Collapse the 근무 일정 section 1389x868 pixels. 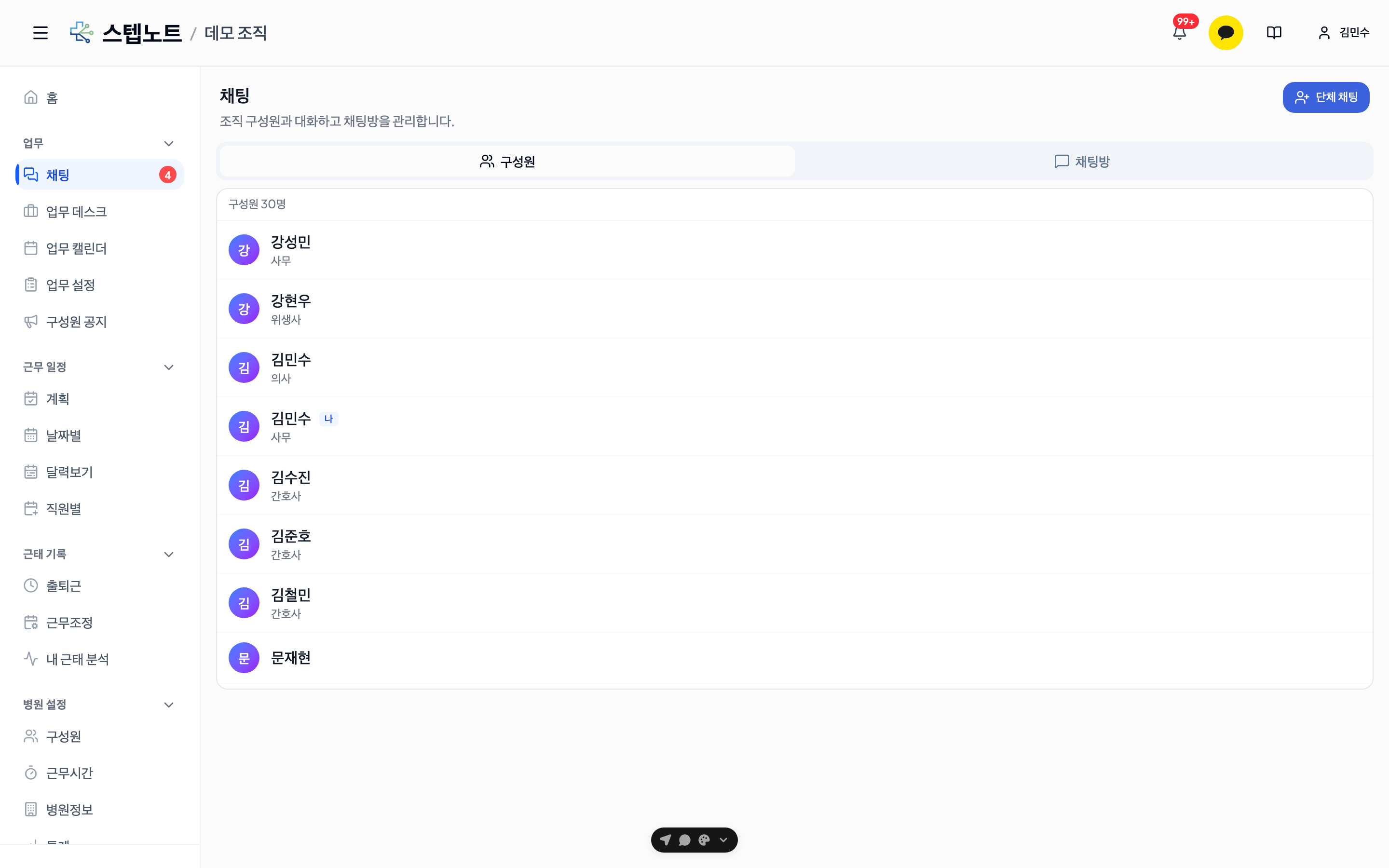coord(169,367)
